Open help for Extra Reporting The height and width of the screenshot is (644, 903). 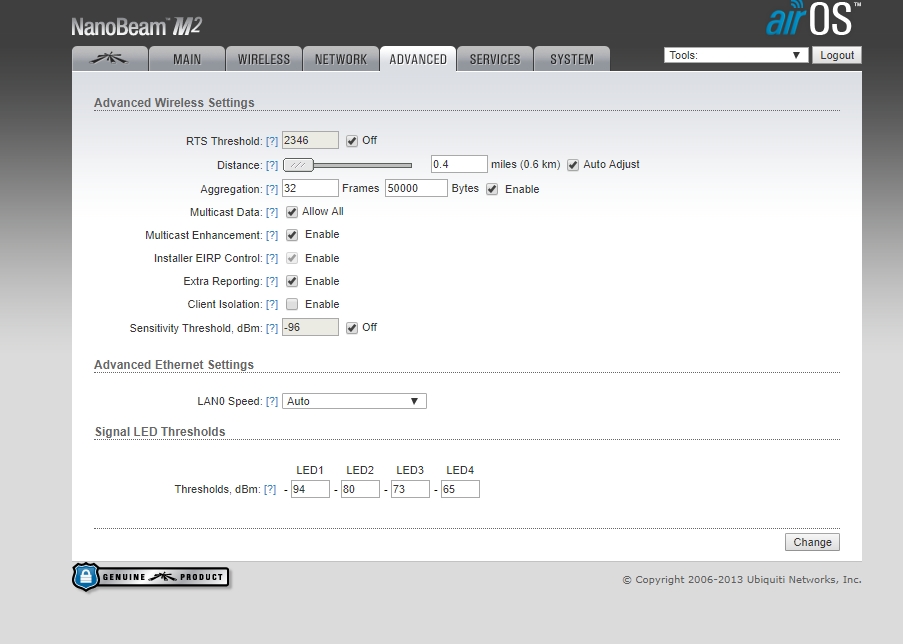(x=272, y=281)
